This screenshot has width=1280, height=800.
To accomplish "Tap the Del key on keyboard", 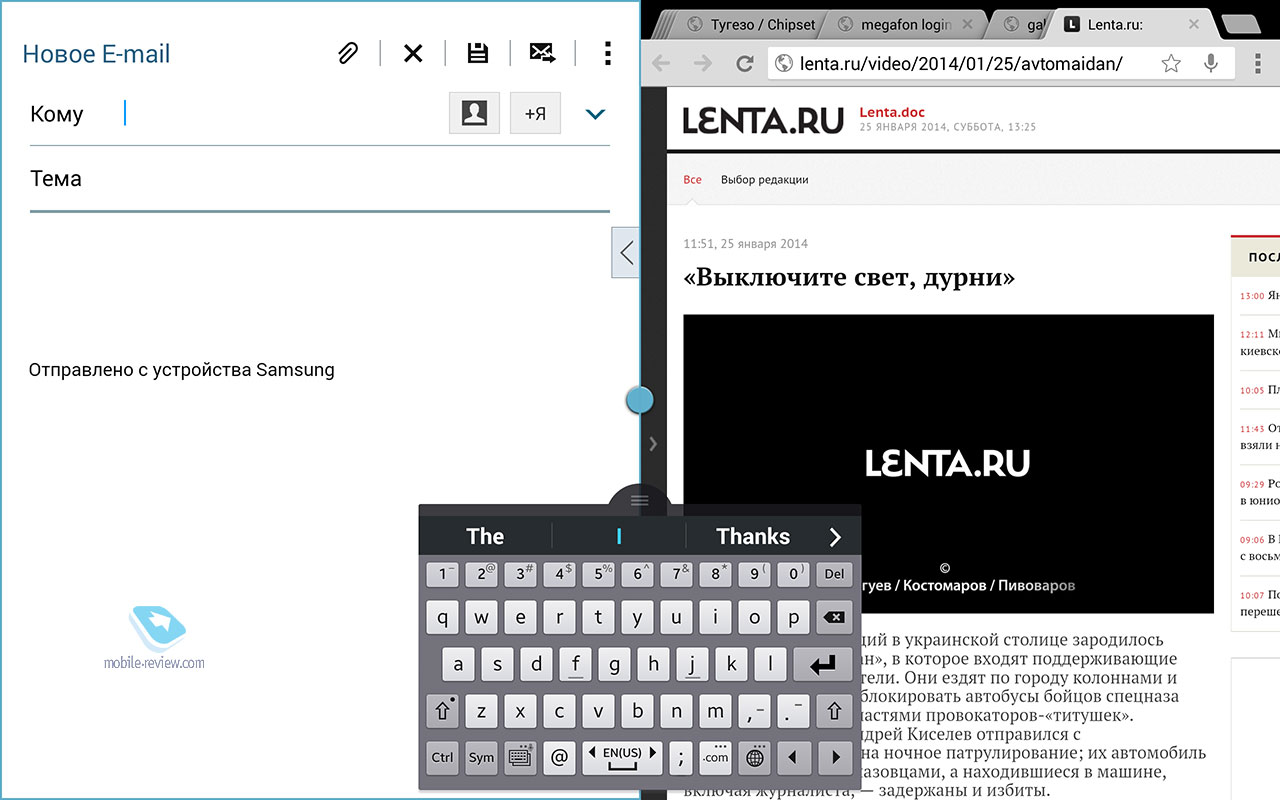I will 833,575.
